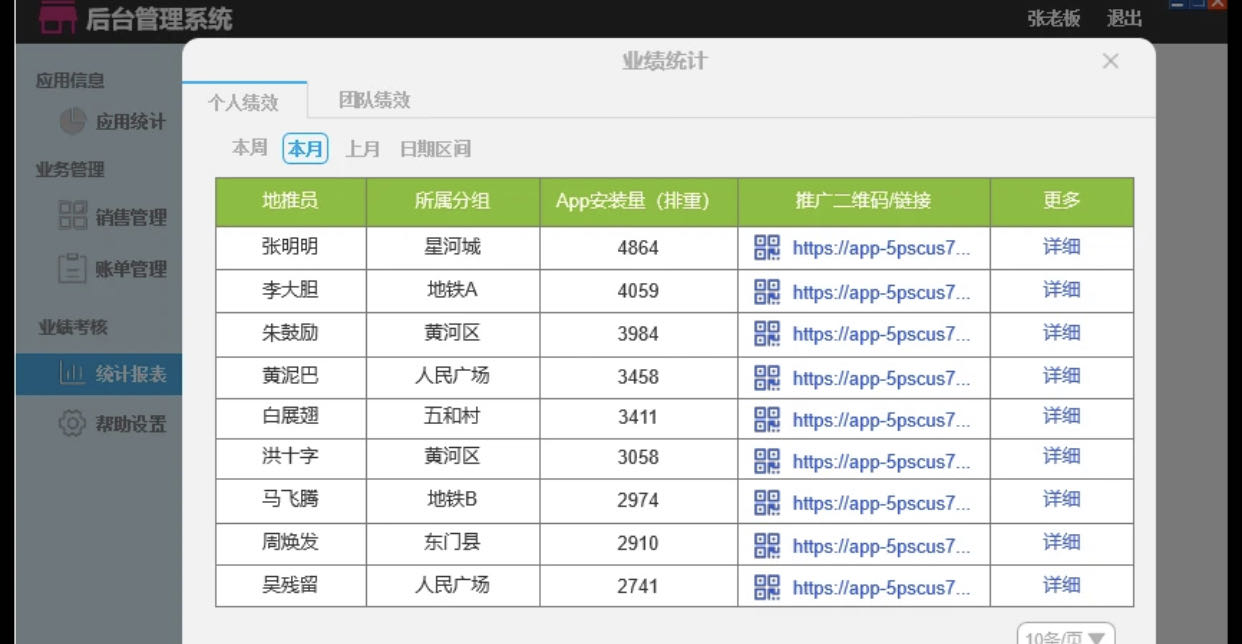Image resolution: width=1242 pixels, height=644 pixels.
Task: Select the 本月 time filter
Action: coord(306,149)
